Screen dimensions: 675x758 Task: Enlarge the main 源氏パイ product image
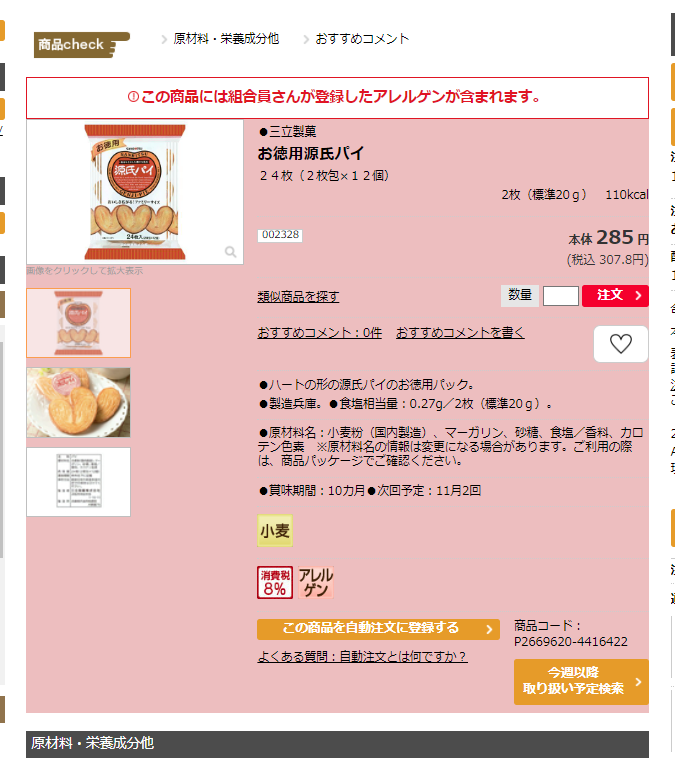(x=135, y=192)
